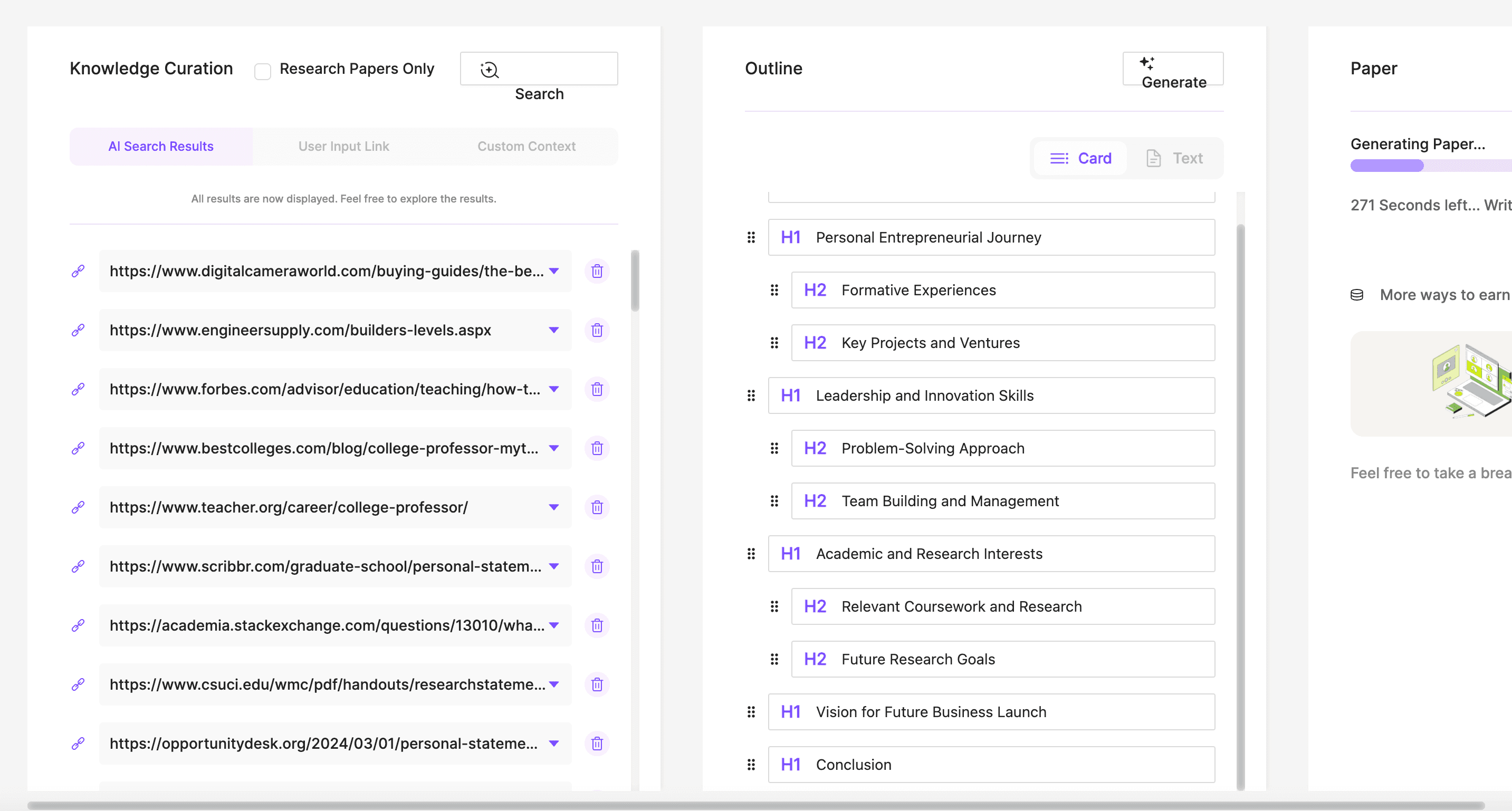
Task: Click the Leadership and Innovation Skills card
Action: (x=991, y=396)
